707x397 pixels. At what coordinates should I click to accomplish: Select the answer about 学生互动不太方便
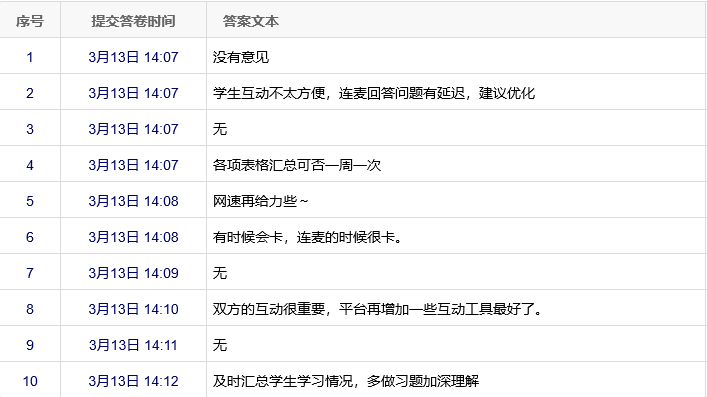pos(374,93)
